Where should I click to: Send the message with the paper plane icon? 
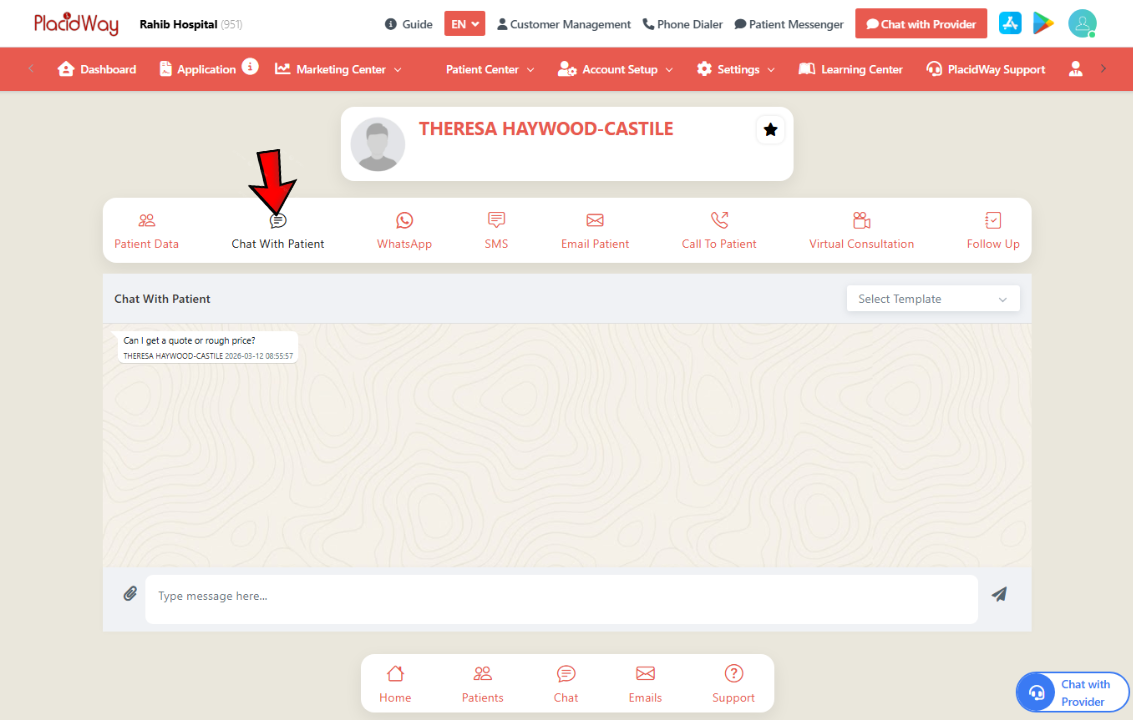point(998,593)
